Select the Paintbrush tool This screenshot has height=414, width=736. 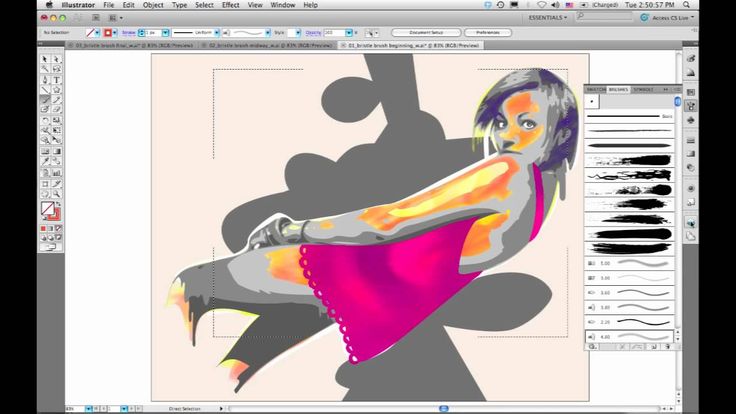click(x=45, y=100)
